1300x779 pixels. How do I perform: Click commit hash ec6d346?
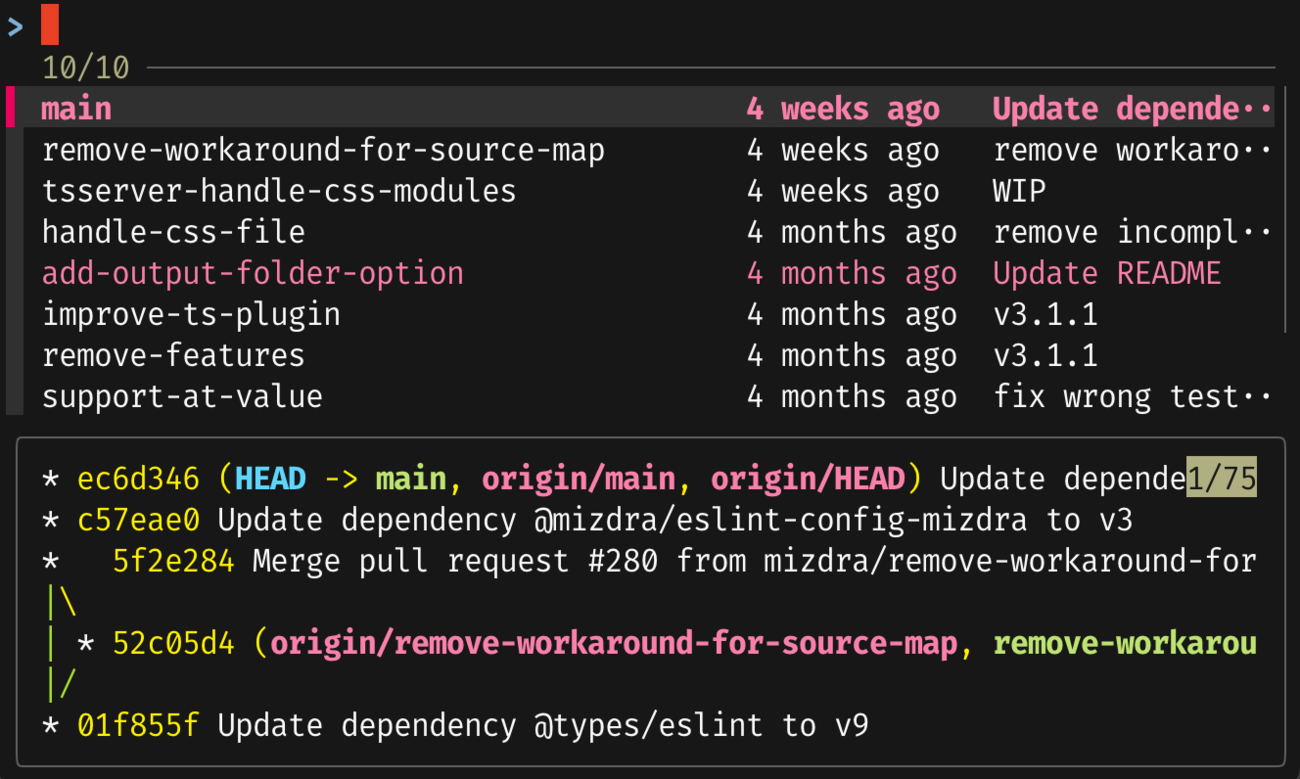(138, 479)
